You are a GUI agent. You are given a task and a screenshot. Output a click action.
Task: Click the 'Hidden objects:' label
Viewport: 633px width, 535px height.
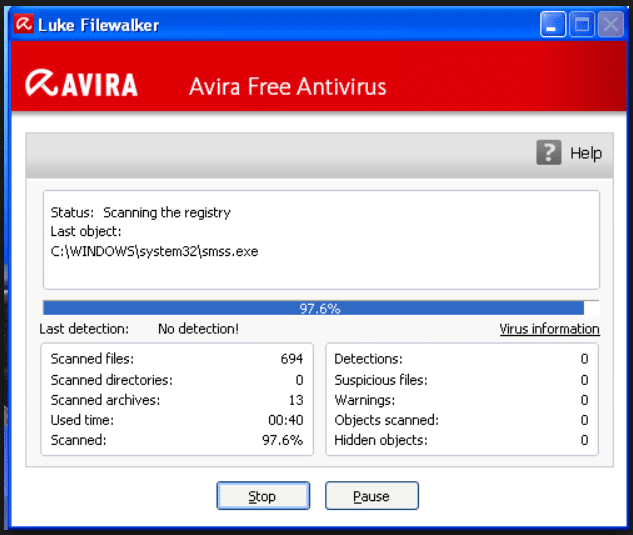click(x=381, y=440)
